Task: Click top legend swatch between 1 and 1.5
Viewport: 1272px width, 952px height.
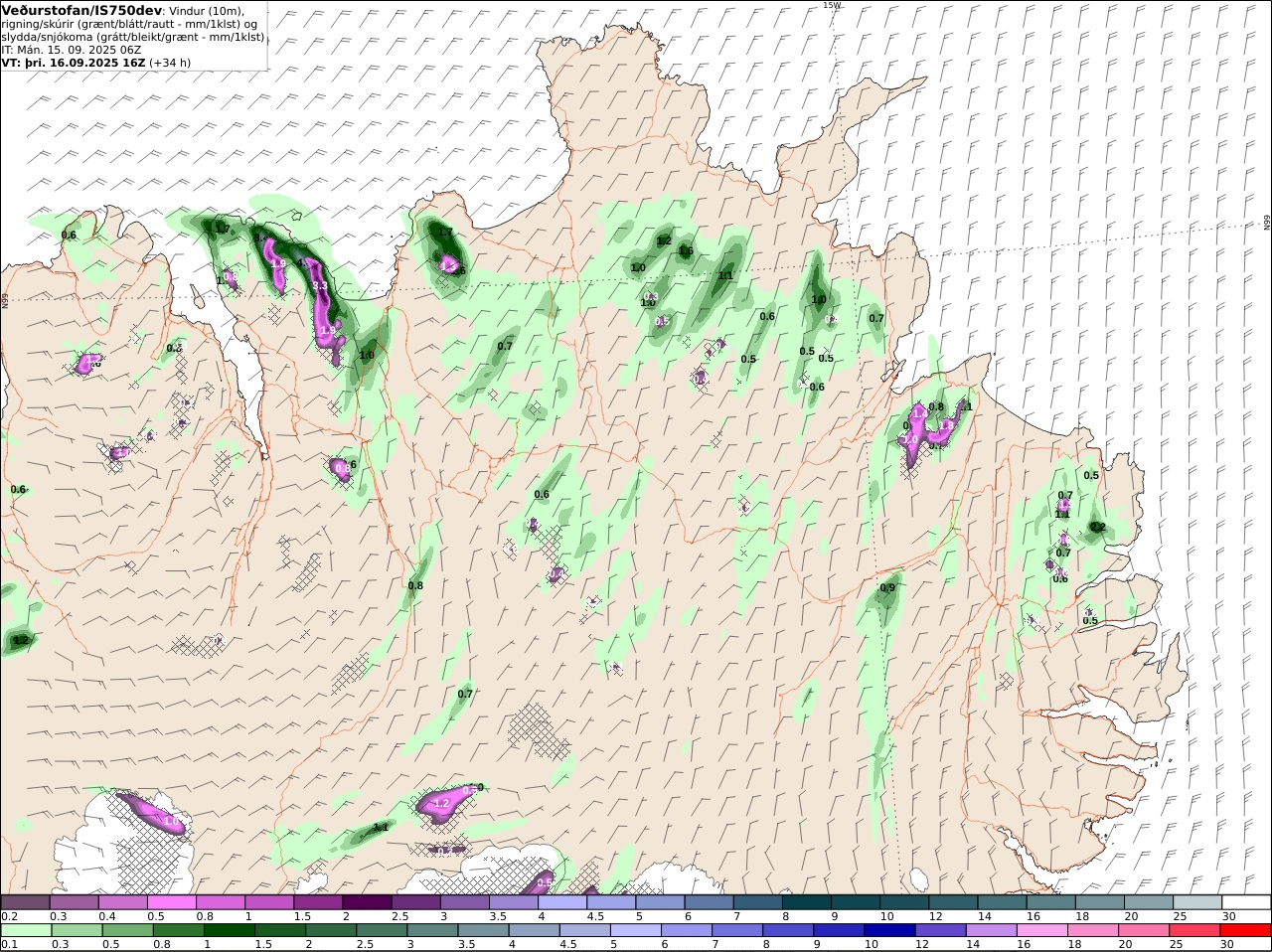Action: click(269, 901)
